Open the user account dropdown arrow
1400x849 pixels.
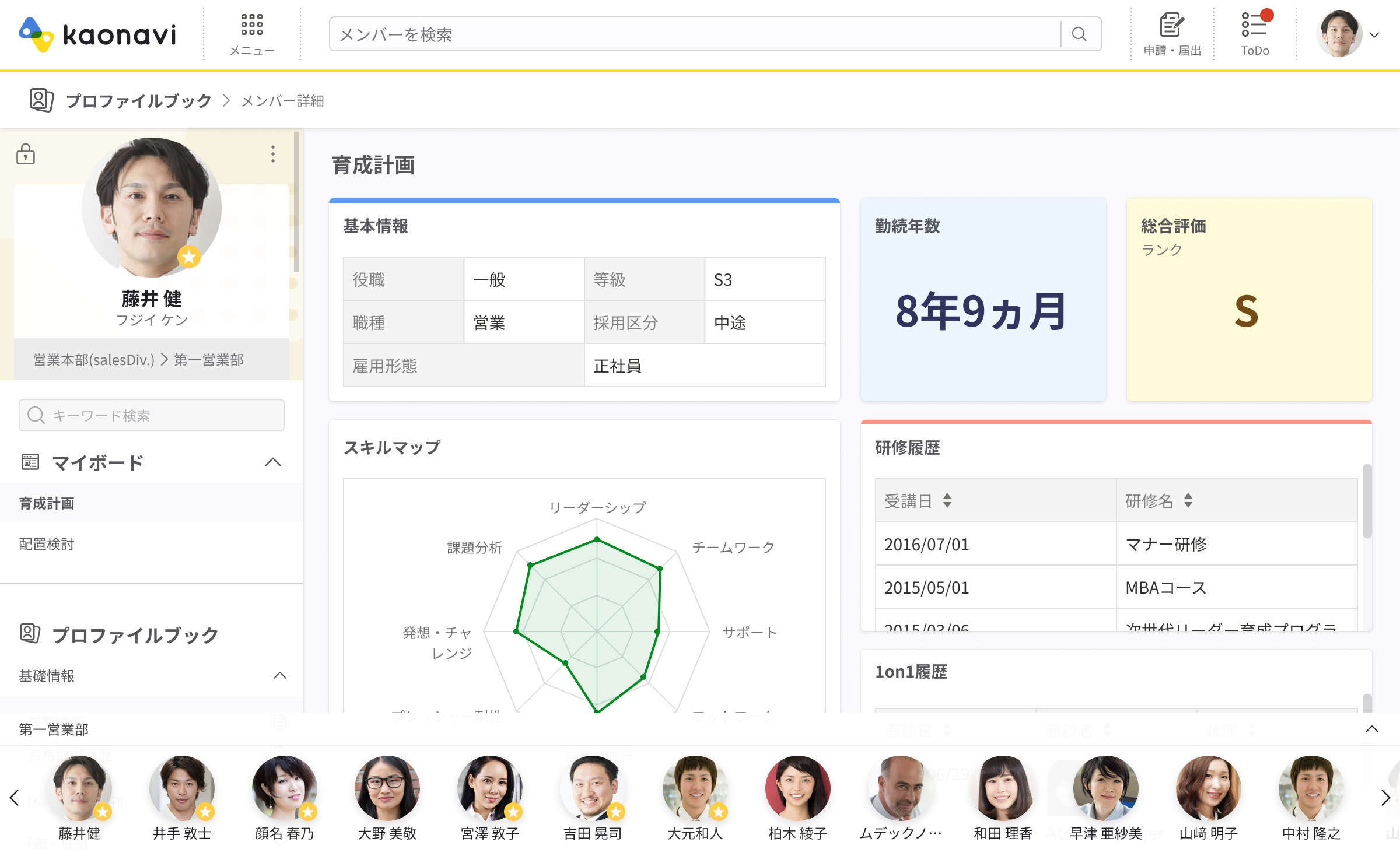(1374, 35)
